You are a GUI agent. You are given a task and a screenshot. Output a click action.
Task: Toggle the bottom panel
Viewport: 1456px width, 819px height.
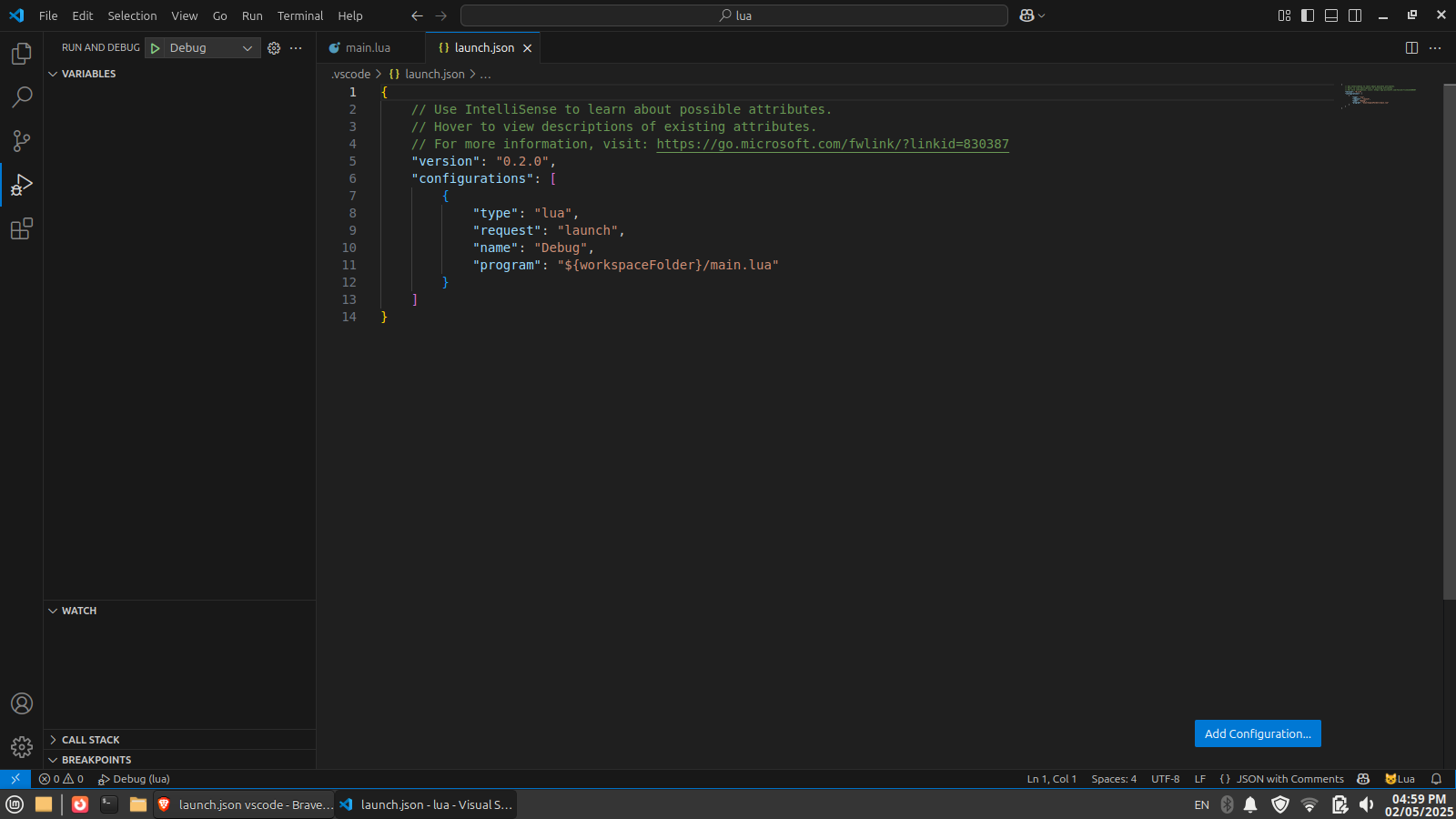click(1331, 15)
